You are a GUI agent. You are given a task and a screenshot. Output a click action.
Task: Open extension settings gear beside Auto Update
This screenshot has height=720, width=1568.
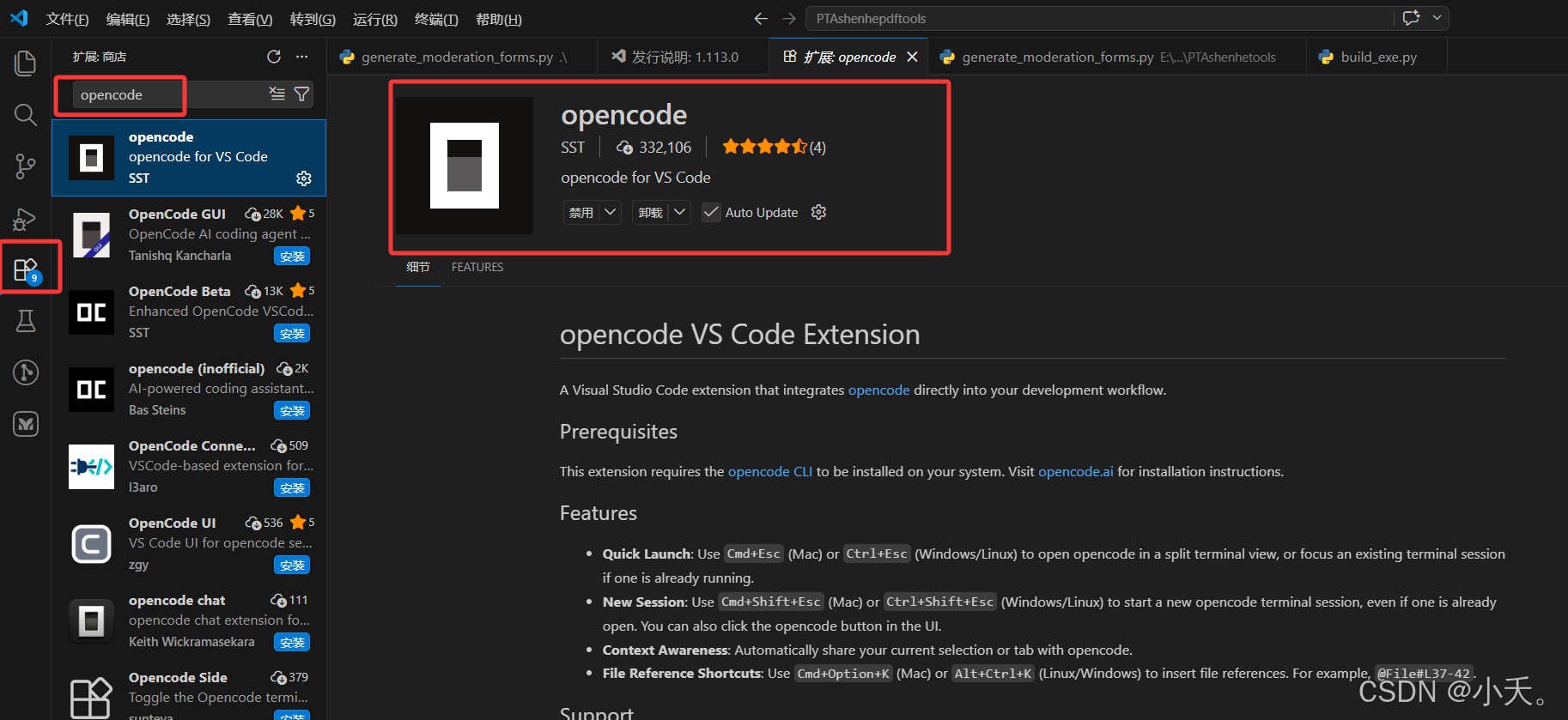point(818,212)
